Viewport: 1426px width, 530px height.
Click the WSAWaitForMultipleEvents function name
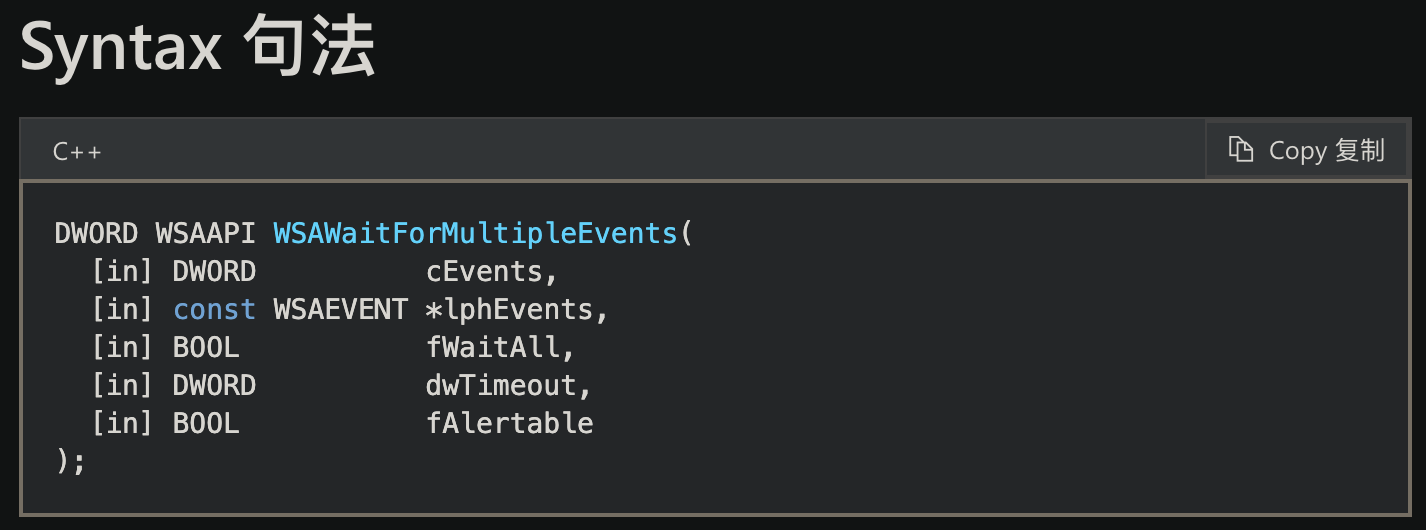coord(475,234)
